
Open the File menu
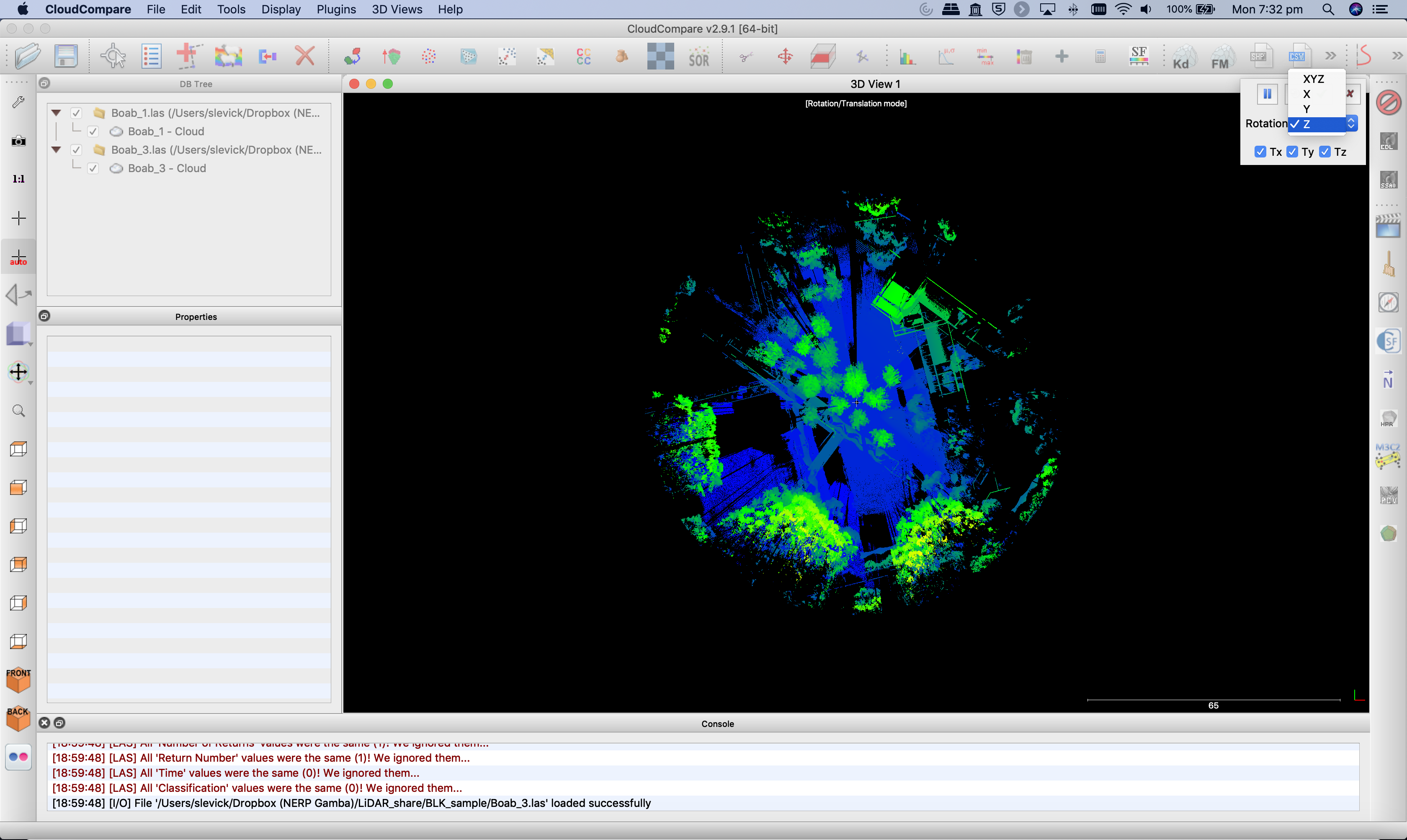(156, 9)
